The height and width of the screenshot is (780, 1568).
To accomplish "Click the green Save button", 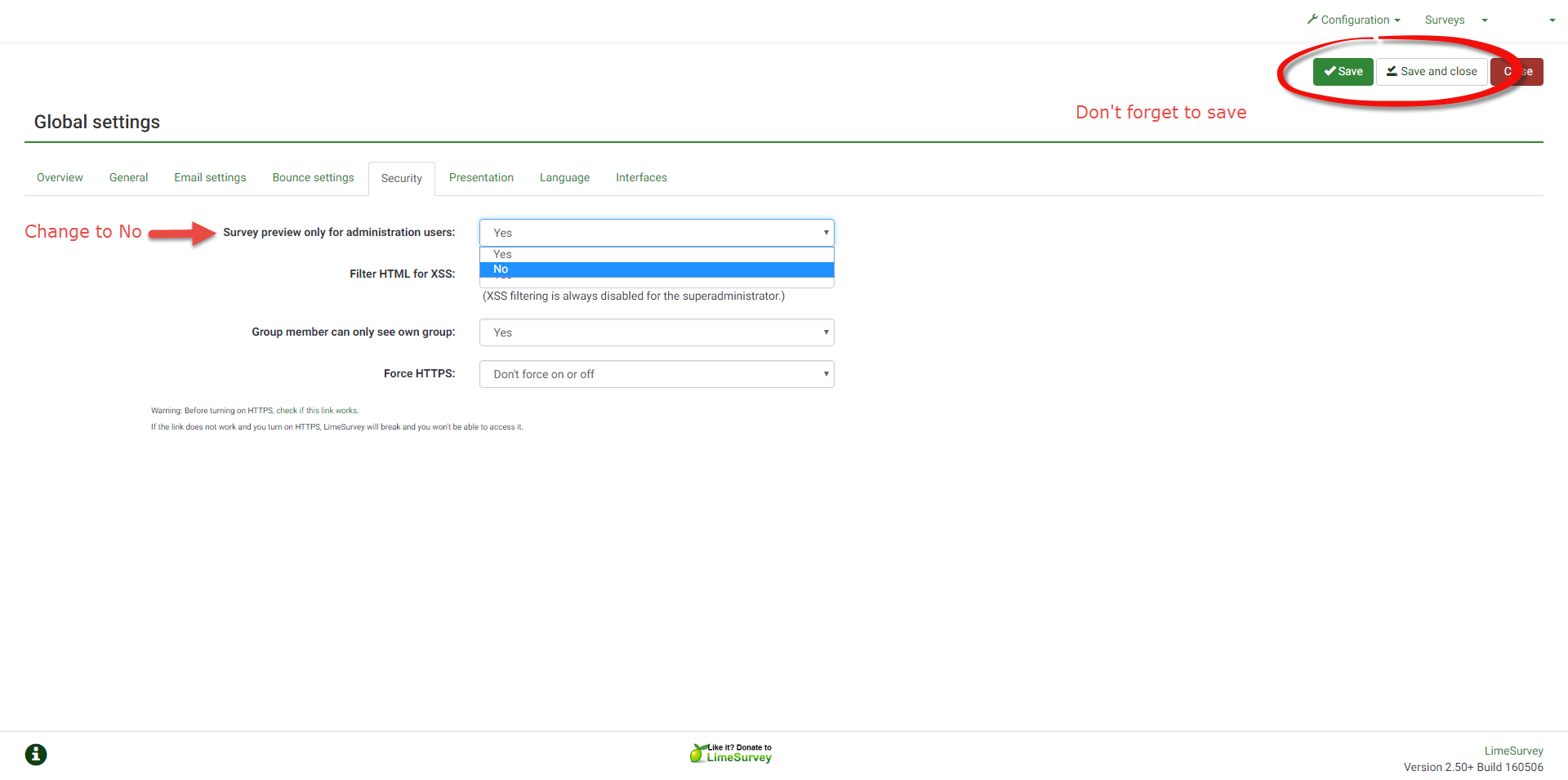I will click(x=1343, y=72).
